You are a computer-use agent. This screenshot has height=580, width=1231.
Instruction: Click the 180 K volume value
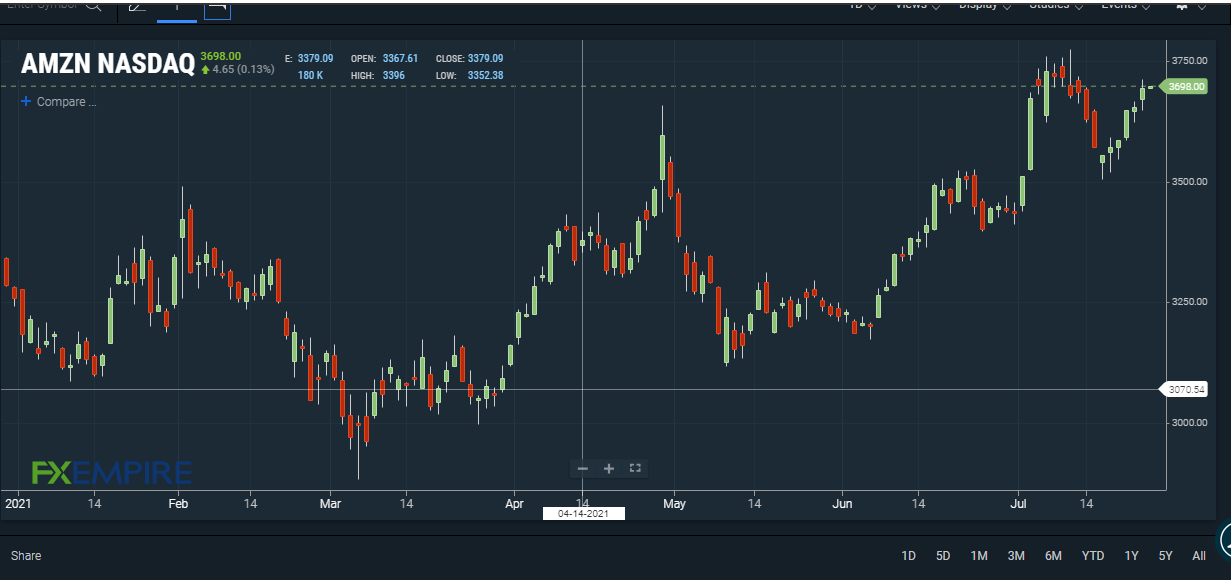click(310, 75)
